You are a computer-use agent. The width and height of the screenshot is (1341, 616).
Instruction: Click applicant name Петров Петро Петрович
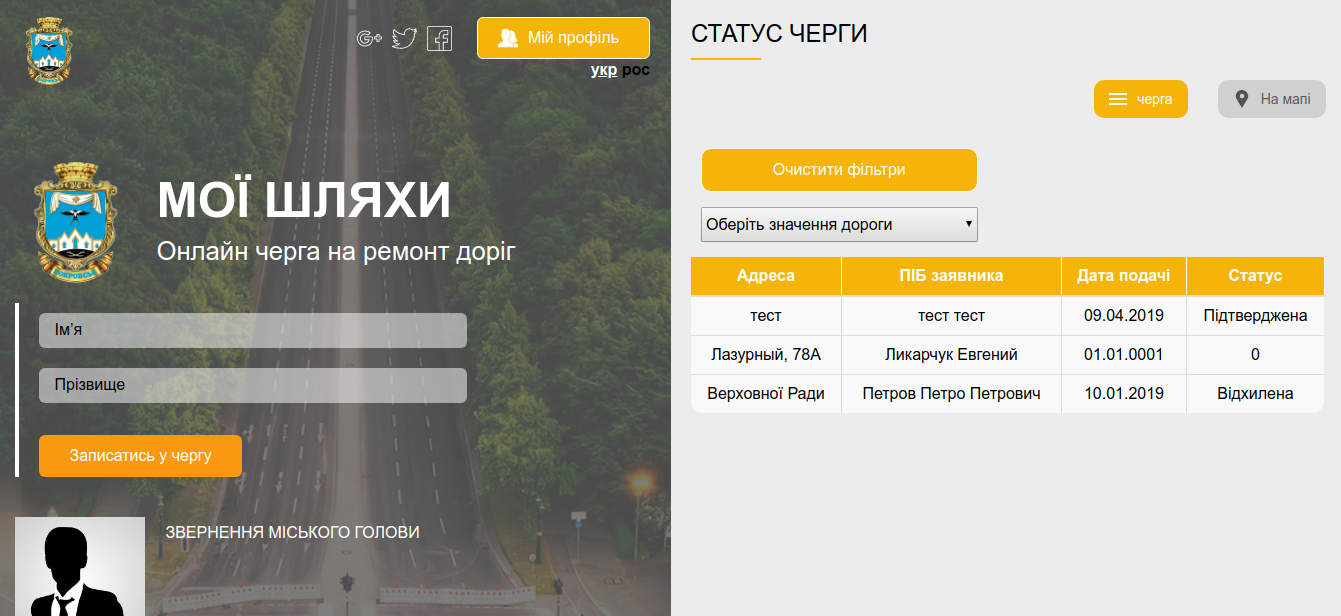pos(951,394)
